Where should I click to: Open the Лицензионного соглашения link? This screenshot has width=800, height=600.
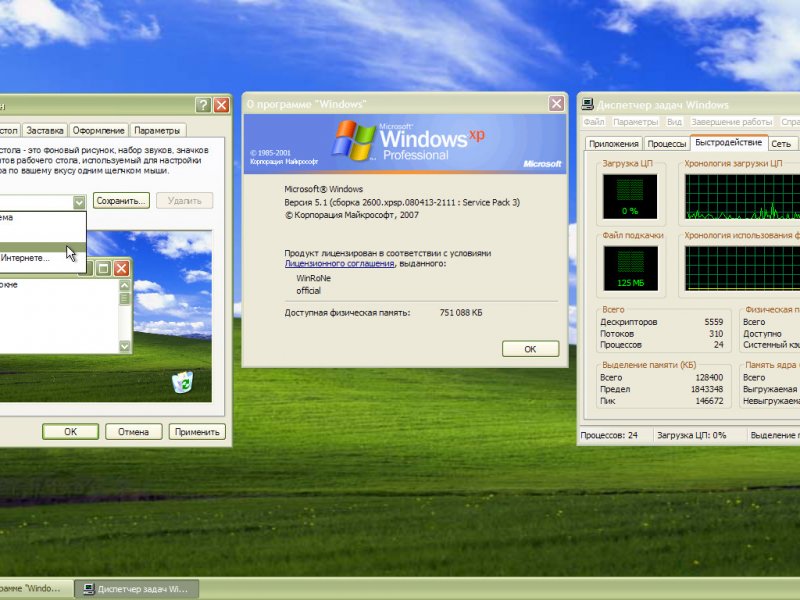[x=339, y=264]
